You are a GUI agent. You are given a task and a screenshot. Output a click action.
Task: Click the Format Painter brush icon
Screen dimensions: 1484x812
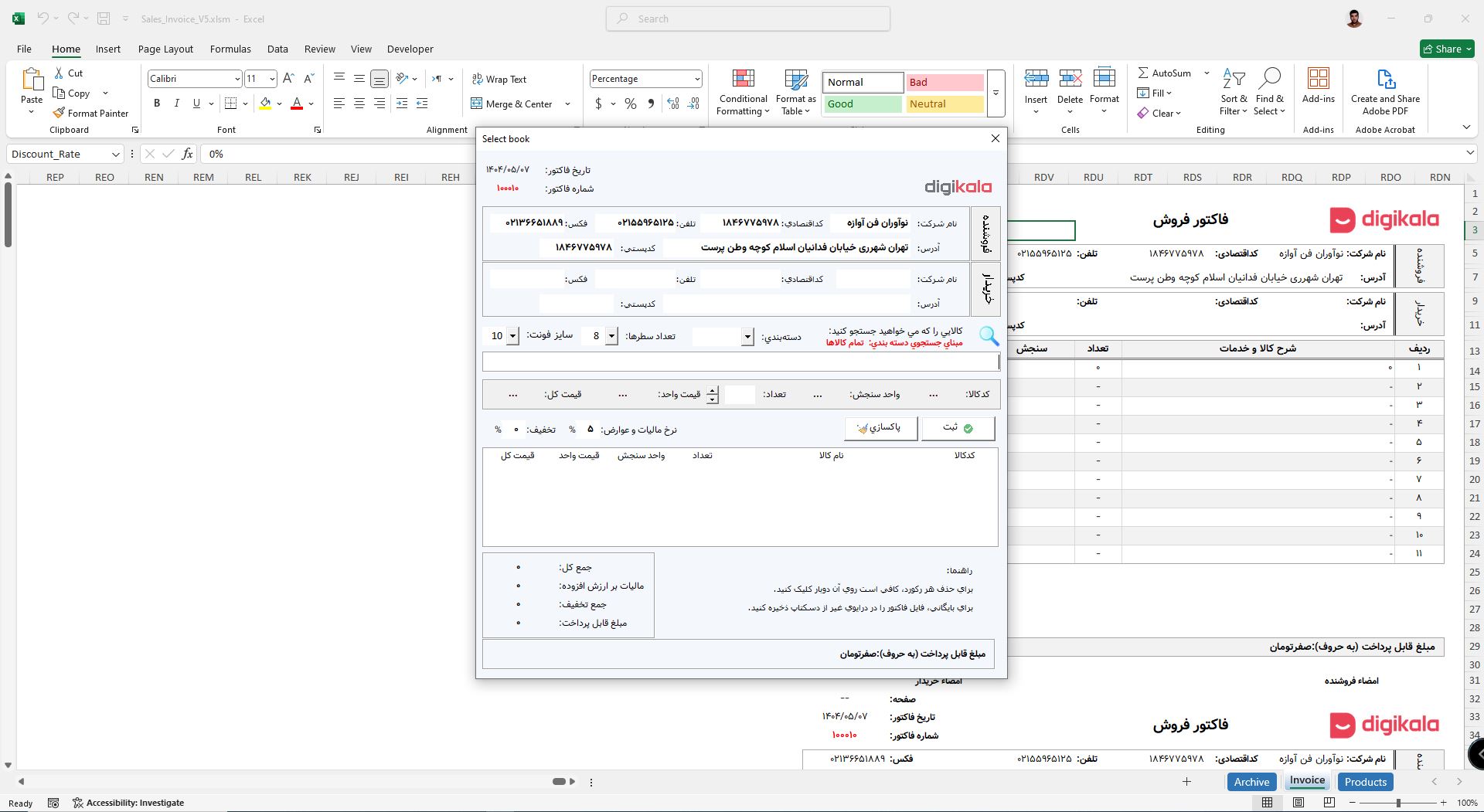point(59,113)
